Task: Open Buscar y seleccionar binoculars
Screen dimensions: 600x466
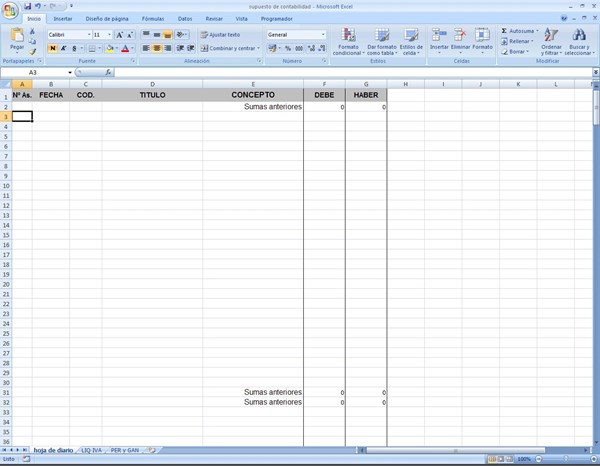Action: point(579,42)
